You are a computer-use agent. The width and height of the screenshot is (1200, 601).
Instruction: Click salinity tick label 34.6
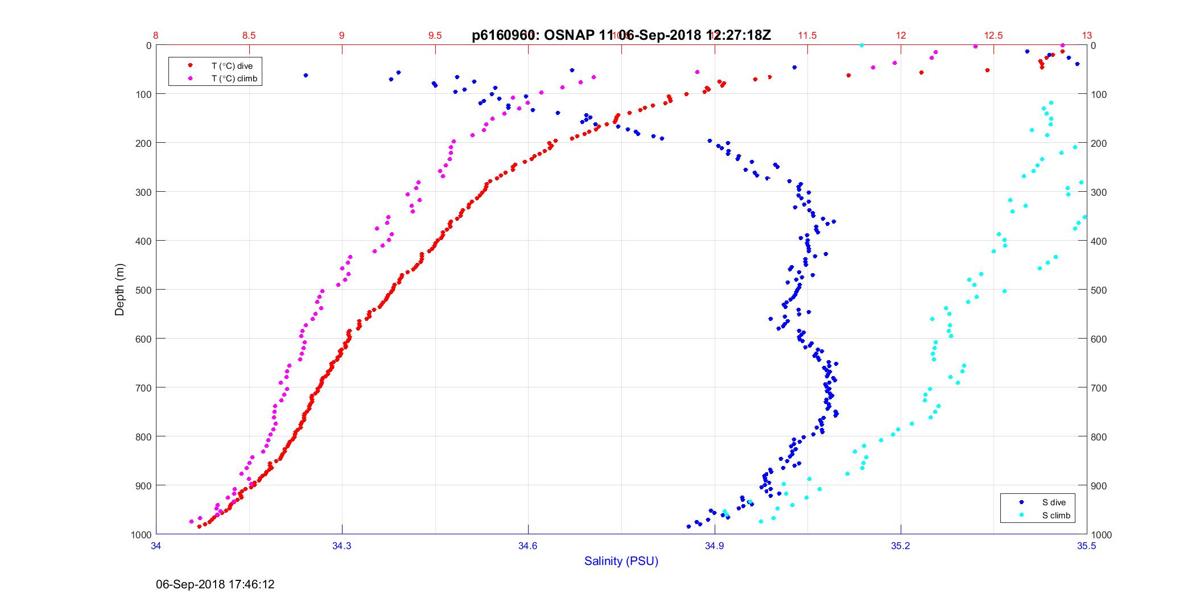528,546
